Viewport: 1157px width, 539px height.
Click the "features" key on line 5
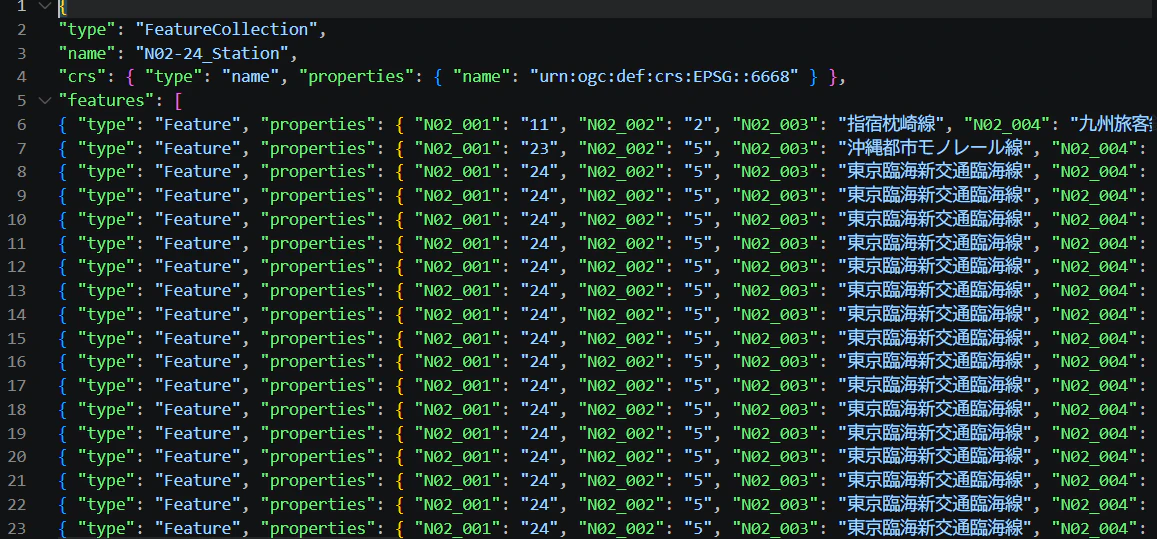(106, 101)
